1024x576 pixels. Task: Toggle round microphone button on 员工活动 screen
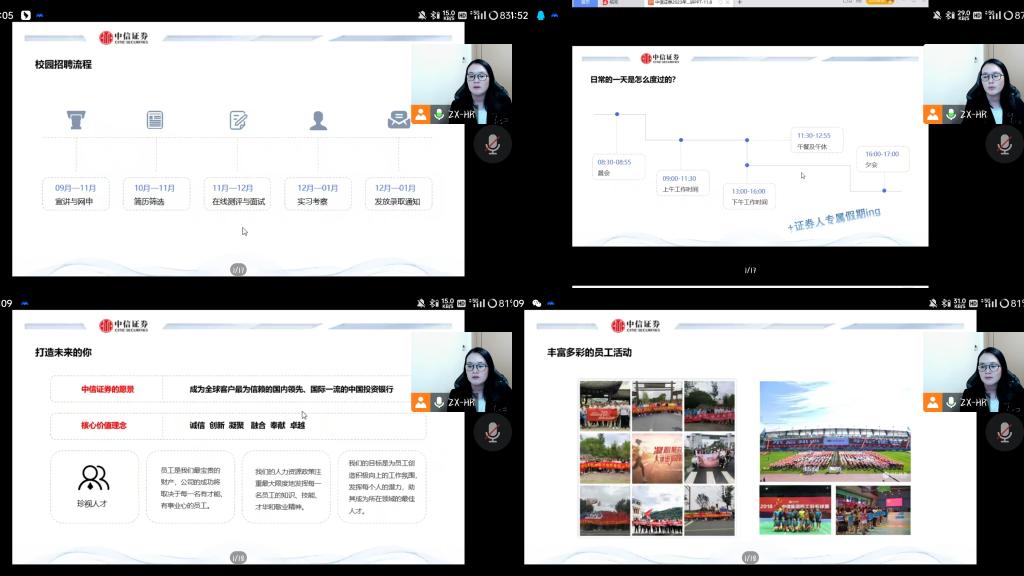pyautogui.click(x=1004, y=431)
